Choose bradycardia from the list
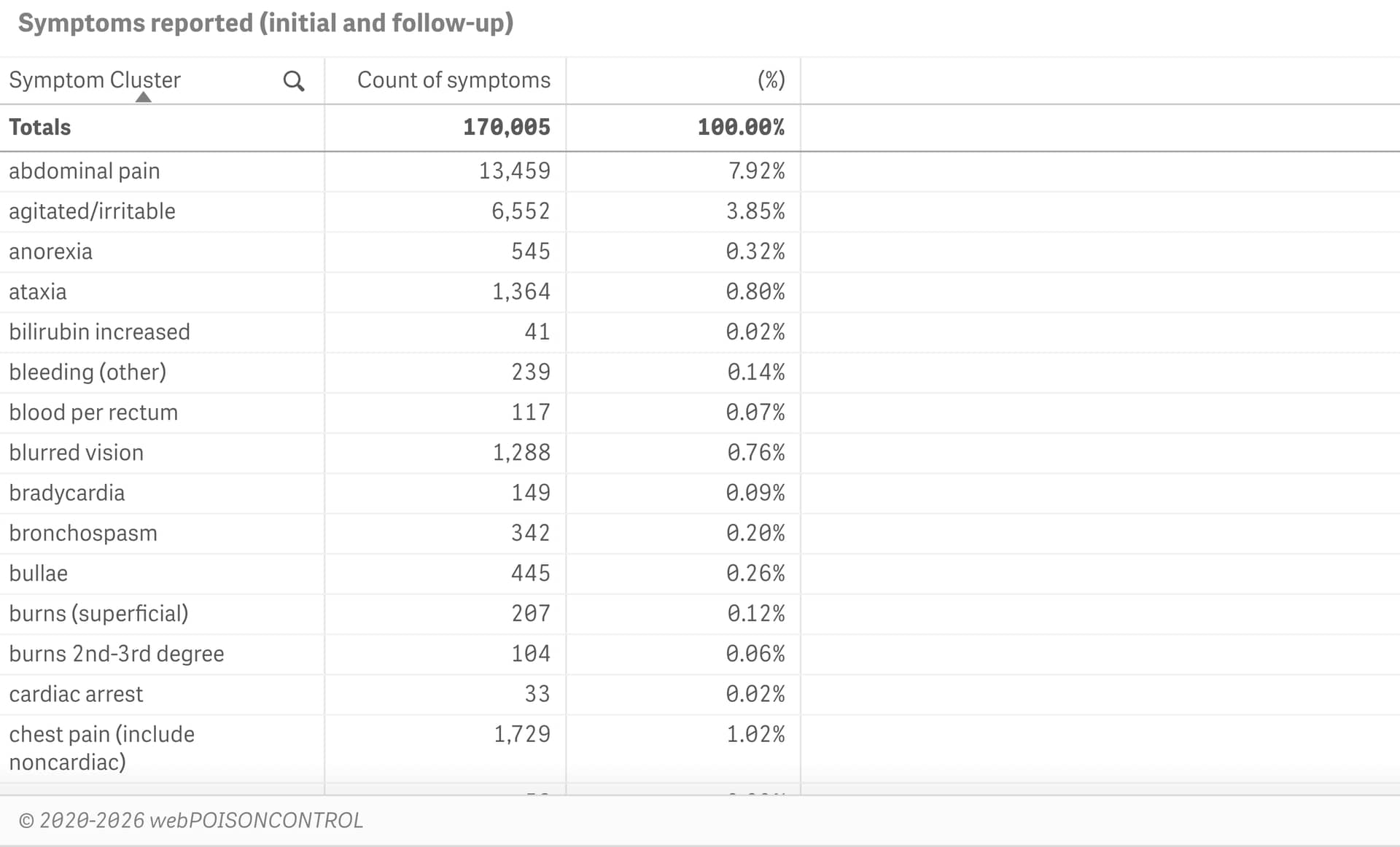 tap(67, 493)
